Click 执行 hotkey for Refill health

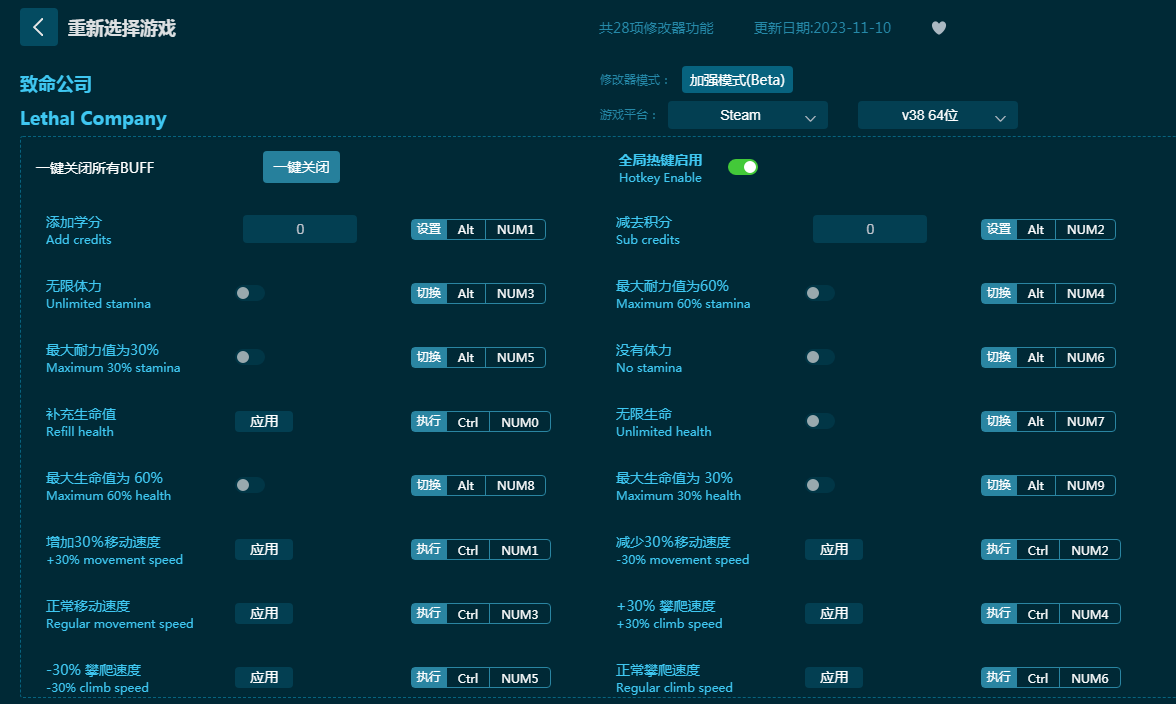click(x=429, y=421)
